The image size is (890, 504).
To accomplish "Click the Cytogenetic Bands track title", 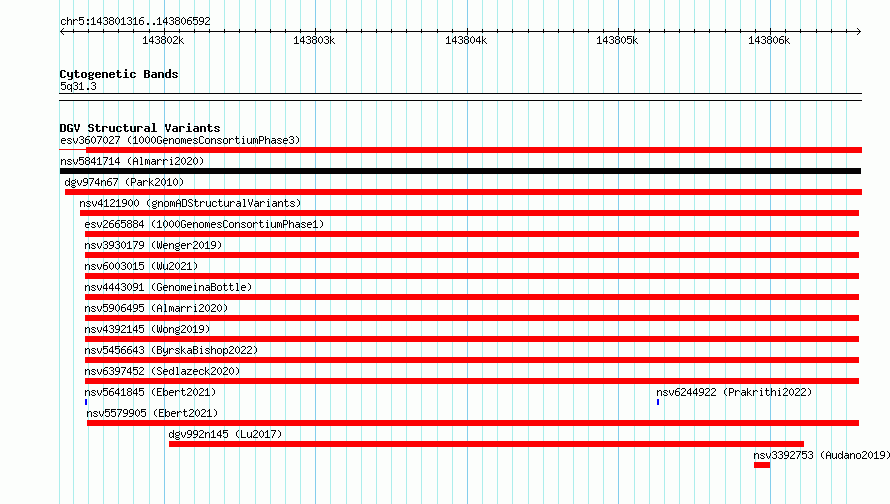I will coord(119,74).
